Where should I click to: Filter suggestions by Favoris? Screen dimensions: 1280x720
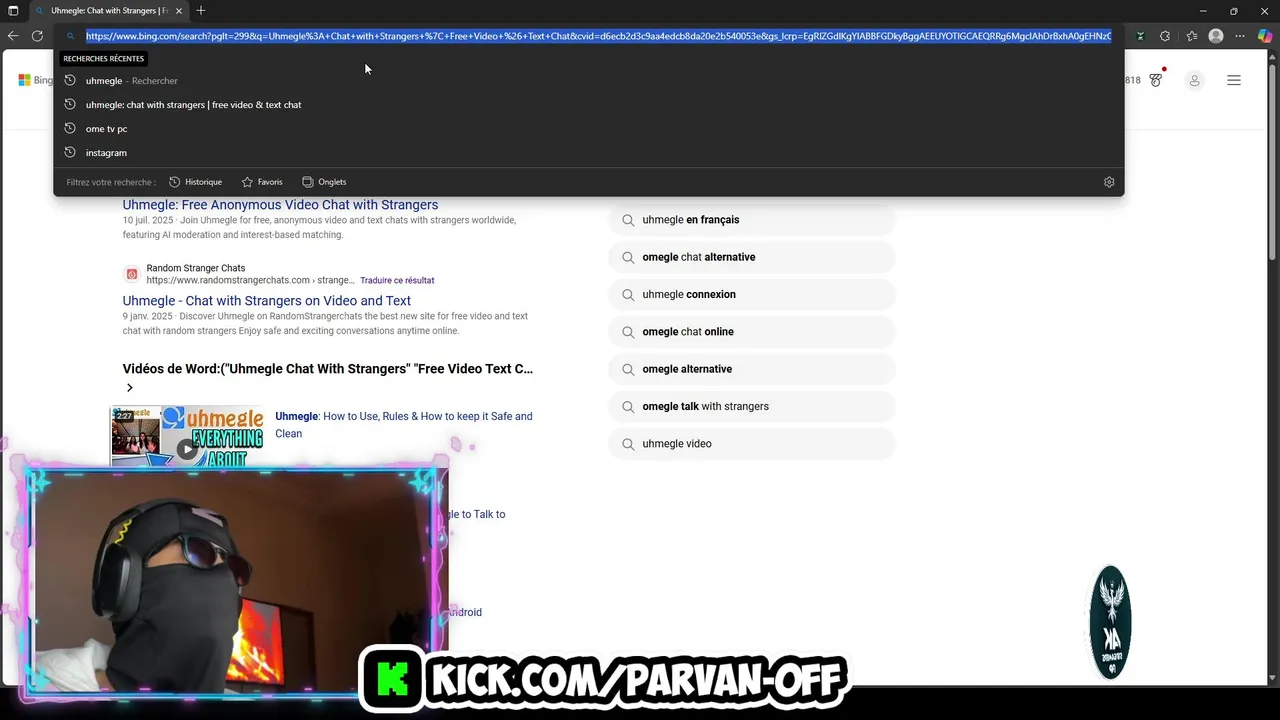(262, 182)
